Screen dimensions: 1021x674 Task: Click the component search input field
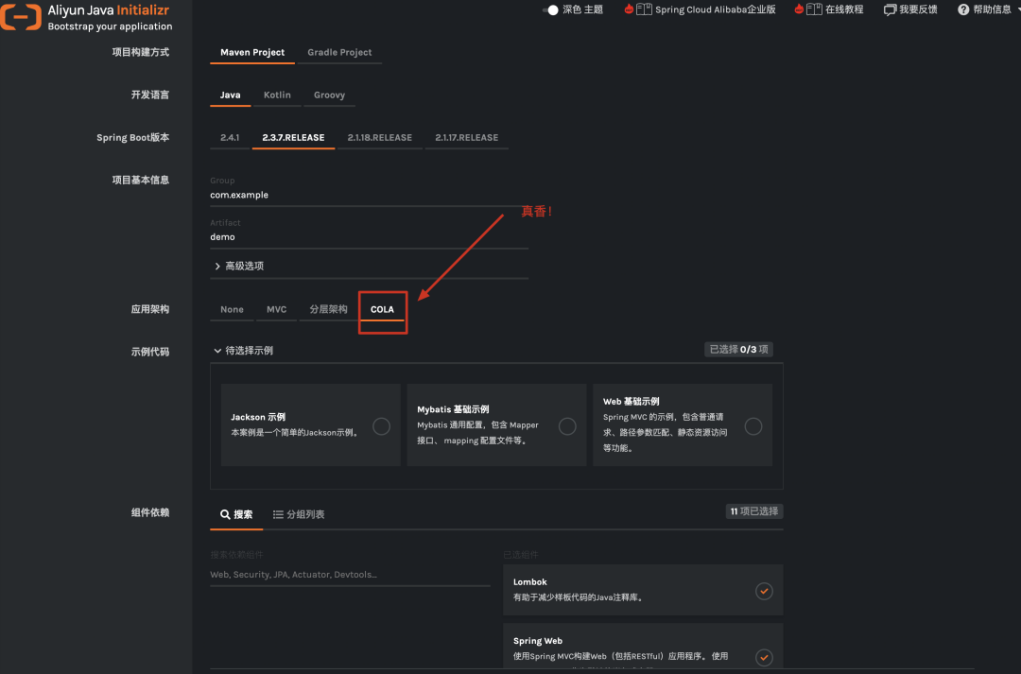[330, 574]
